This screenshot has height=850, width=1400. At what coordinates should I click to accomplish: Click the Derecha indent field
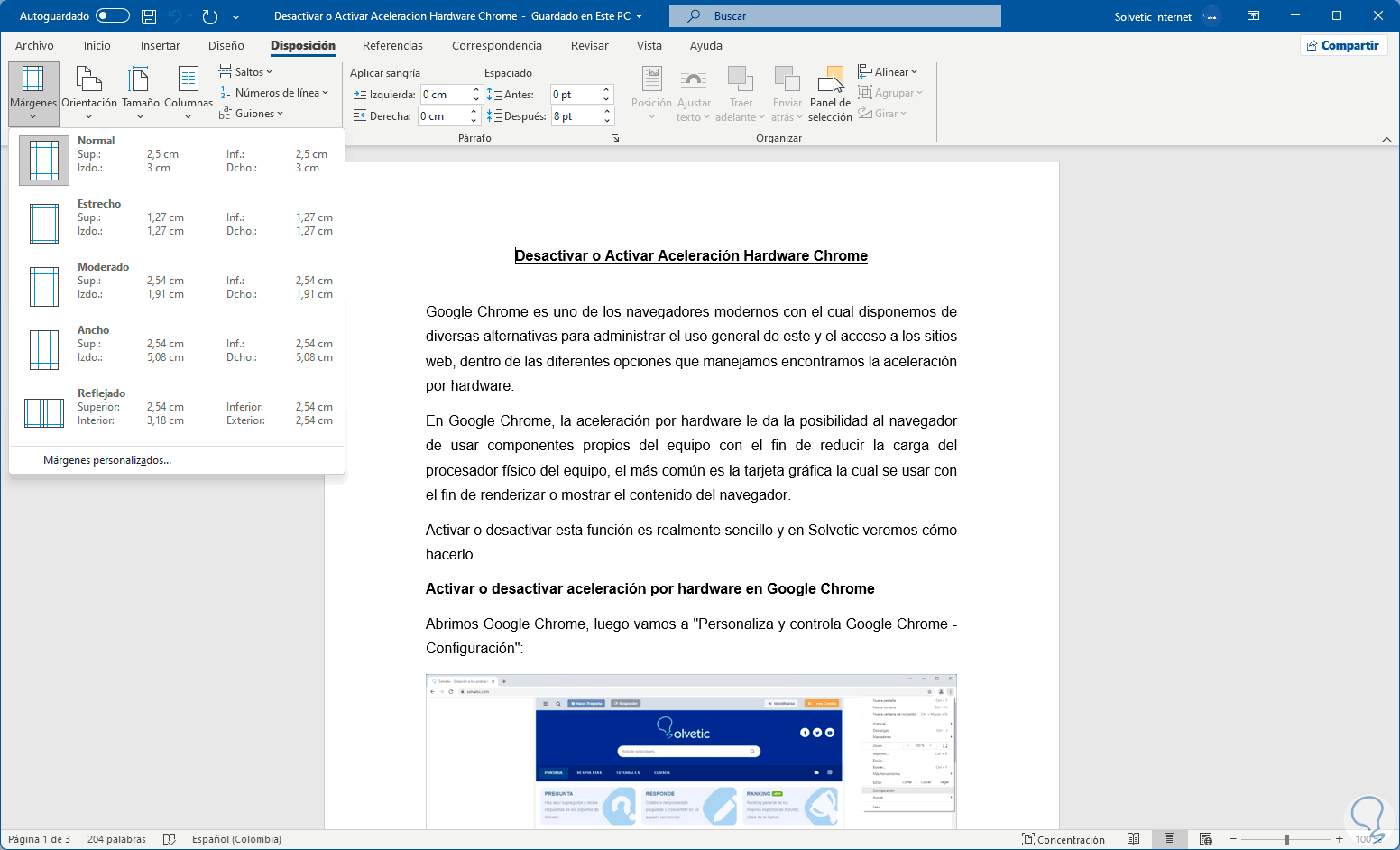click(x=442, y=116)
